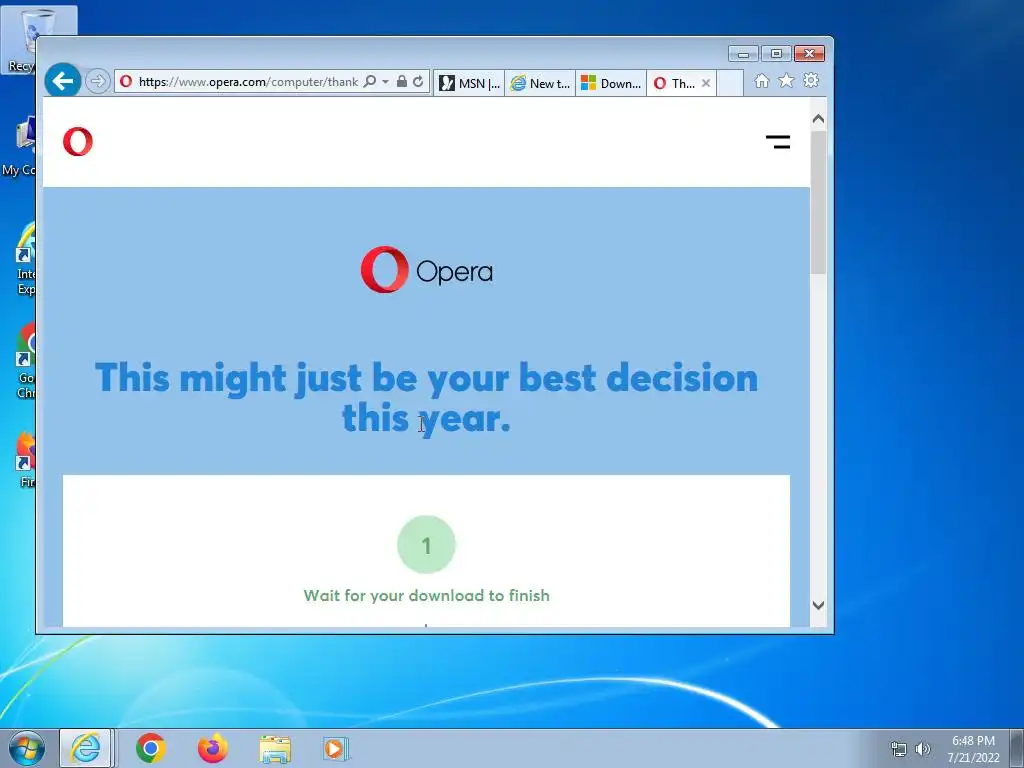Switch to the Download Microsoft tab
The height and width of the screenshot is (768, 1024).
(x=611, y=83)
